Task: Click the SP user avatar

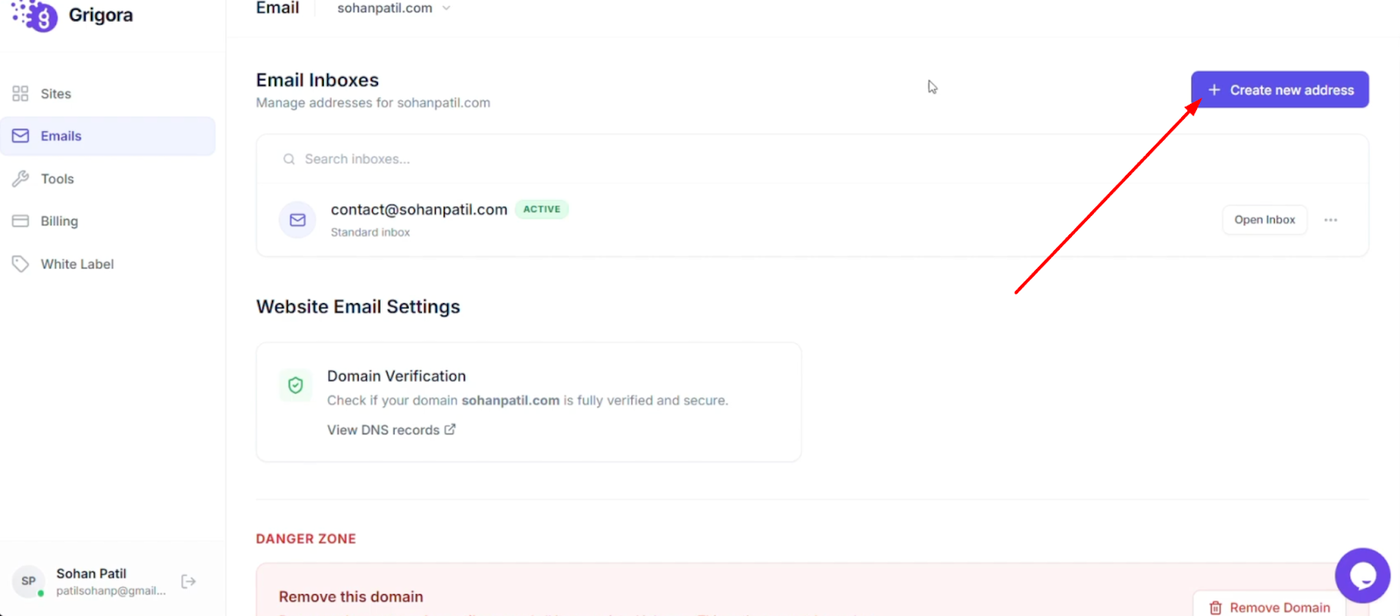Action: (28, 581)
